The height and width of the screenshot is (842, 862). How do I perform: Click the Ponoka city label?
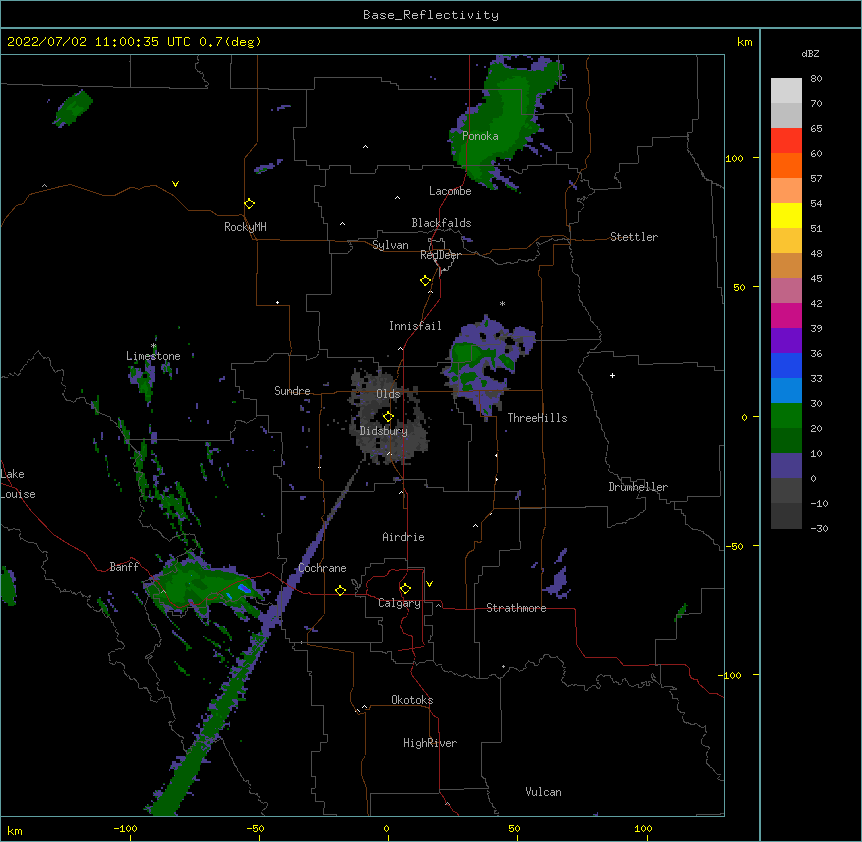click(x=480, y=136)
